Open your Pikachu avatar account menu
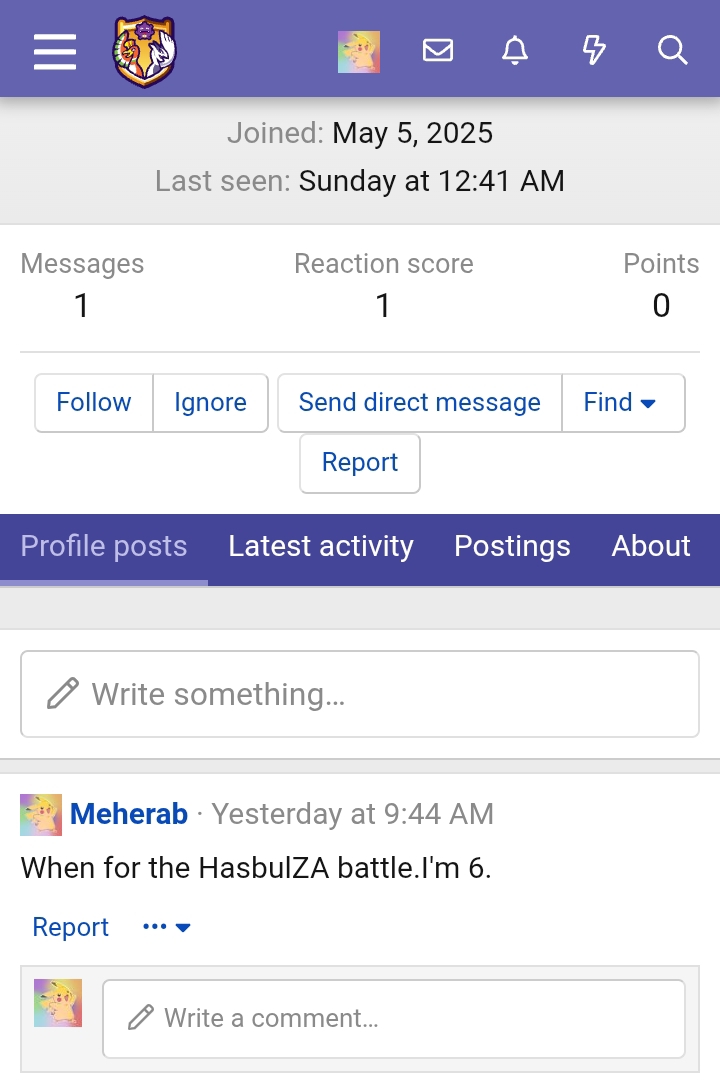720x1092 pixels. [x=358, y=51]
